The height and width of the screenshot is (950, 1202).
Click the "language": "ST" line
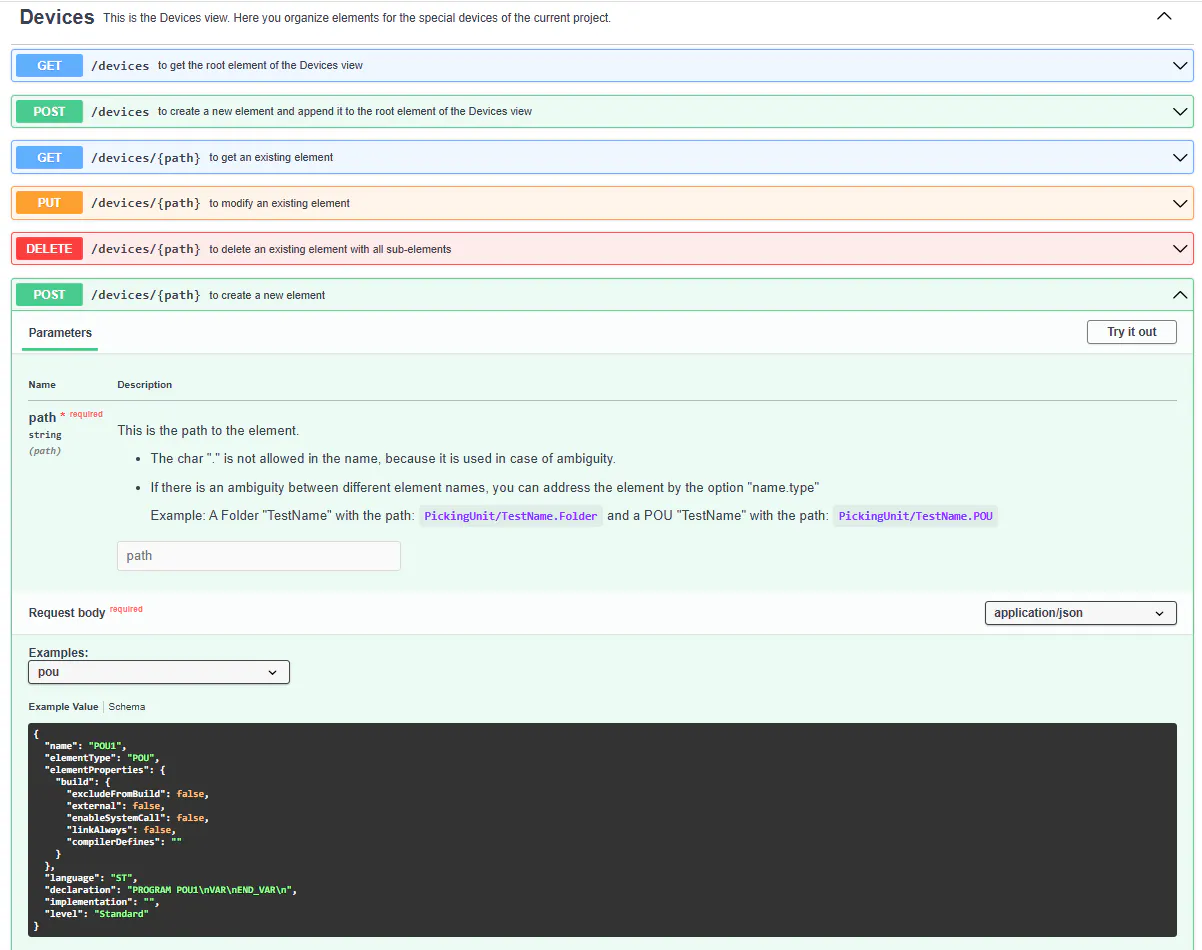click(x=91, y=878)
